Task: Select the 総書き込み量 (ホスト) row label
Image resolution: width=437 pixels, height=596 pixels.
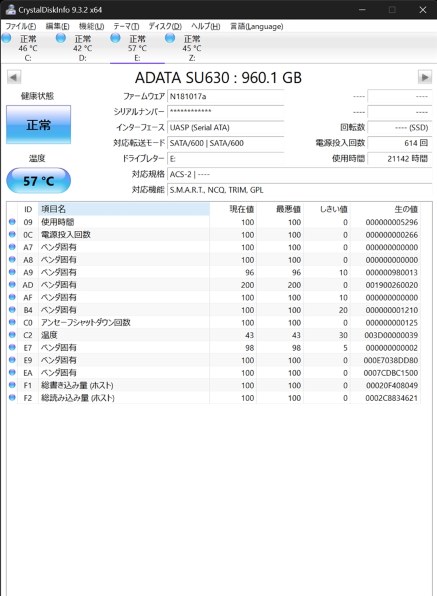Action: 77,385
